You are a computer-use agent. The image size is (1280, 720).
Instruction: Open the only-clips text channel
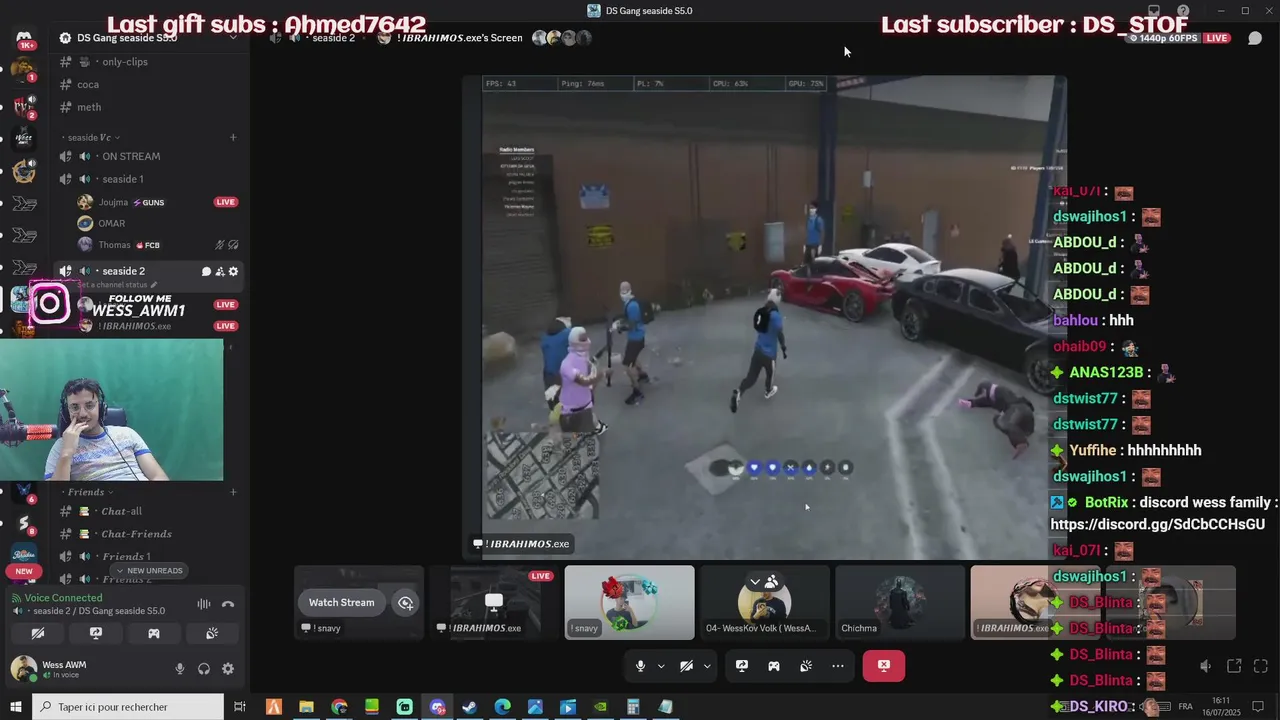point(150,61)
